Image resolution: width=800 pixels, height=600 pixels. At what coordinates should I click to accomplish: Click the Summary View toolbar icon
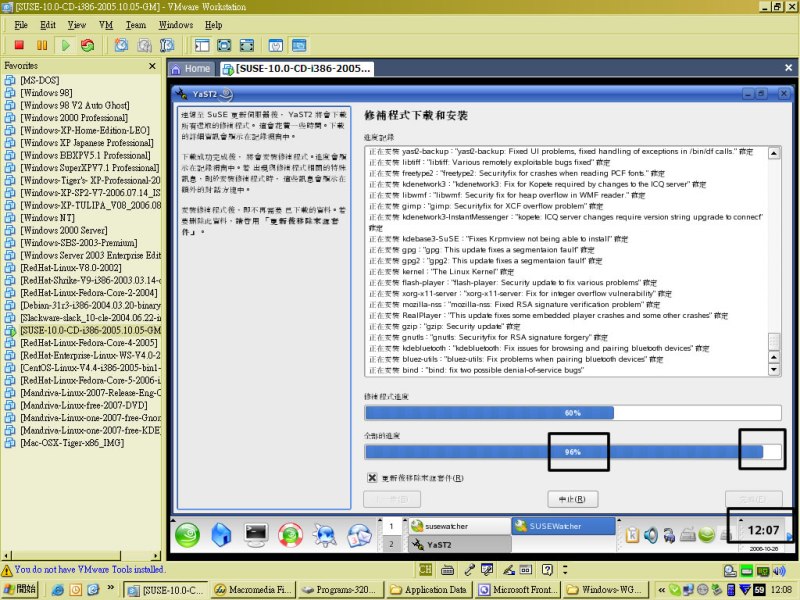tap(276, 45)
